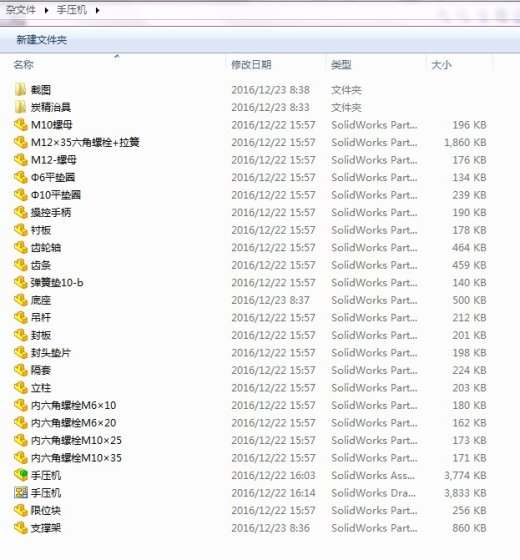This screenshot has height=560, width=520.
Task: Click the size value 459 KB
Action: 469,265
